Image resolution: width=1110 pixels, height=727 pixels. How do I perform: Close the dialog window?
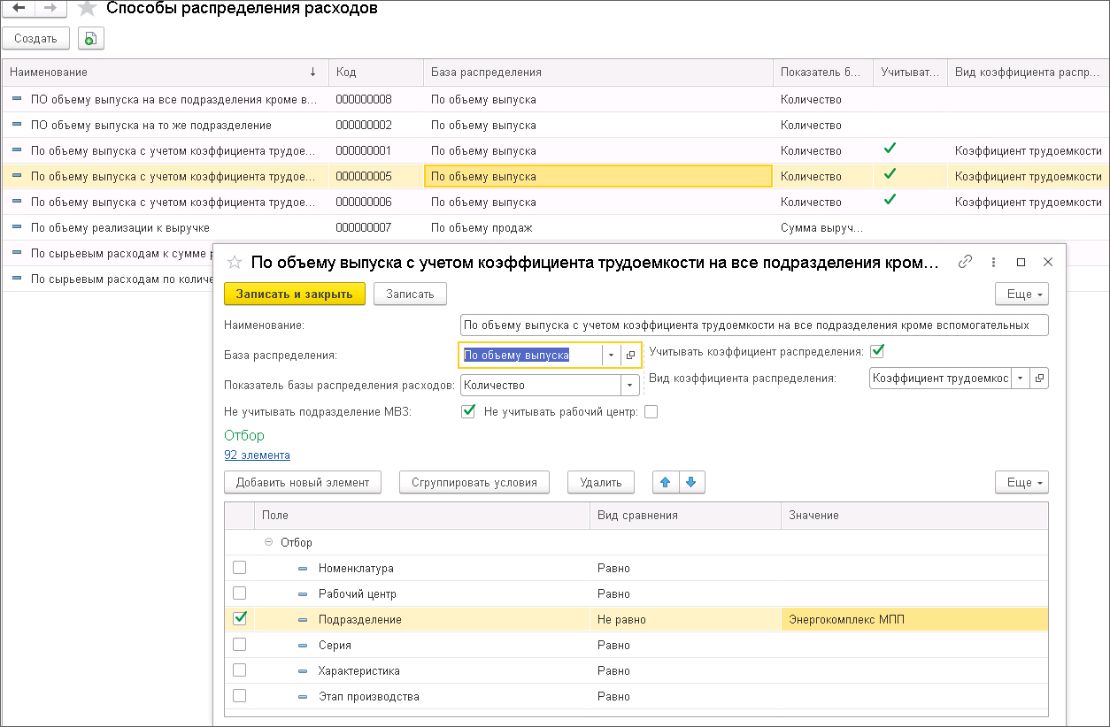tap(1048, 262)
